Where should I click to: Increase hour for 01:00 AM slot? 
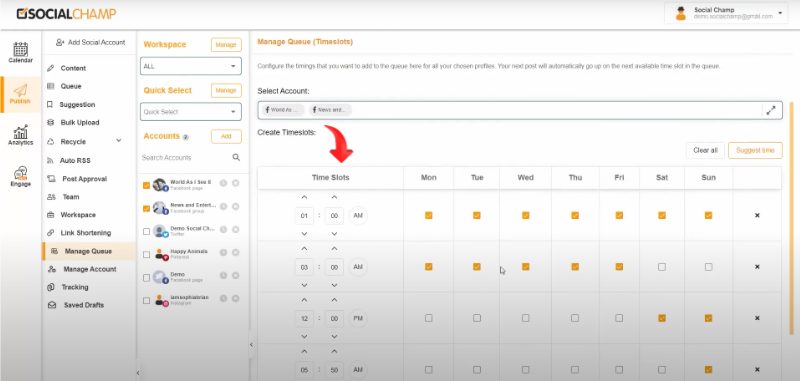point(304,197)
